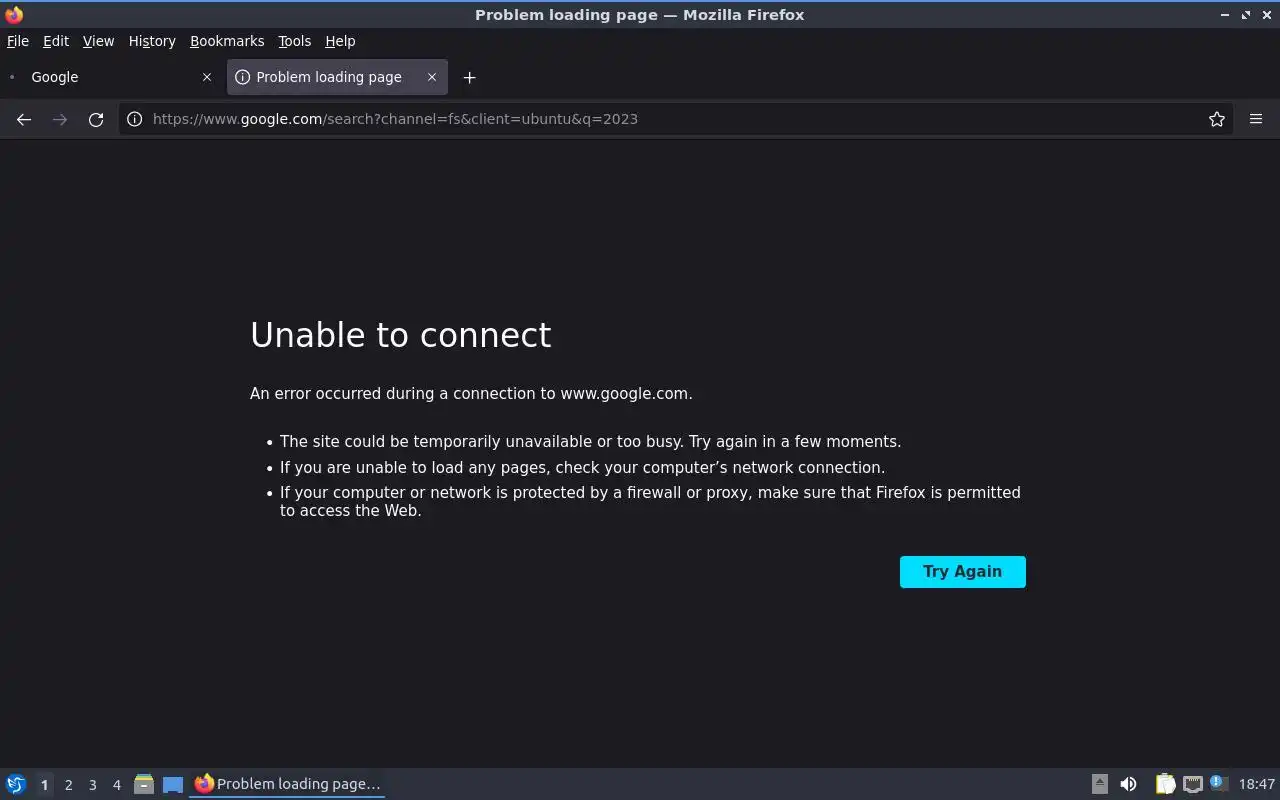Activate the Firefox taskbar window entry
This screenshot has width=1280, height=800.
(x=287, y=784)
